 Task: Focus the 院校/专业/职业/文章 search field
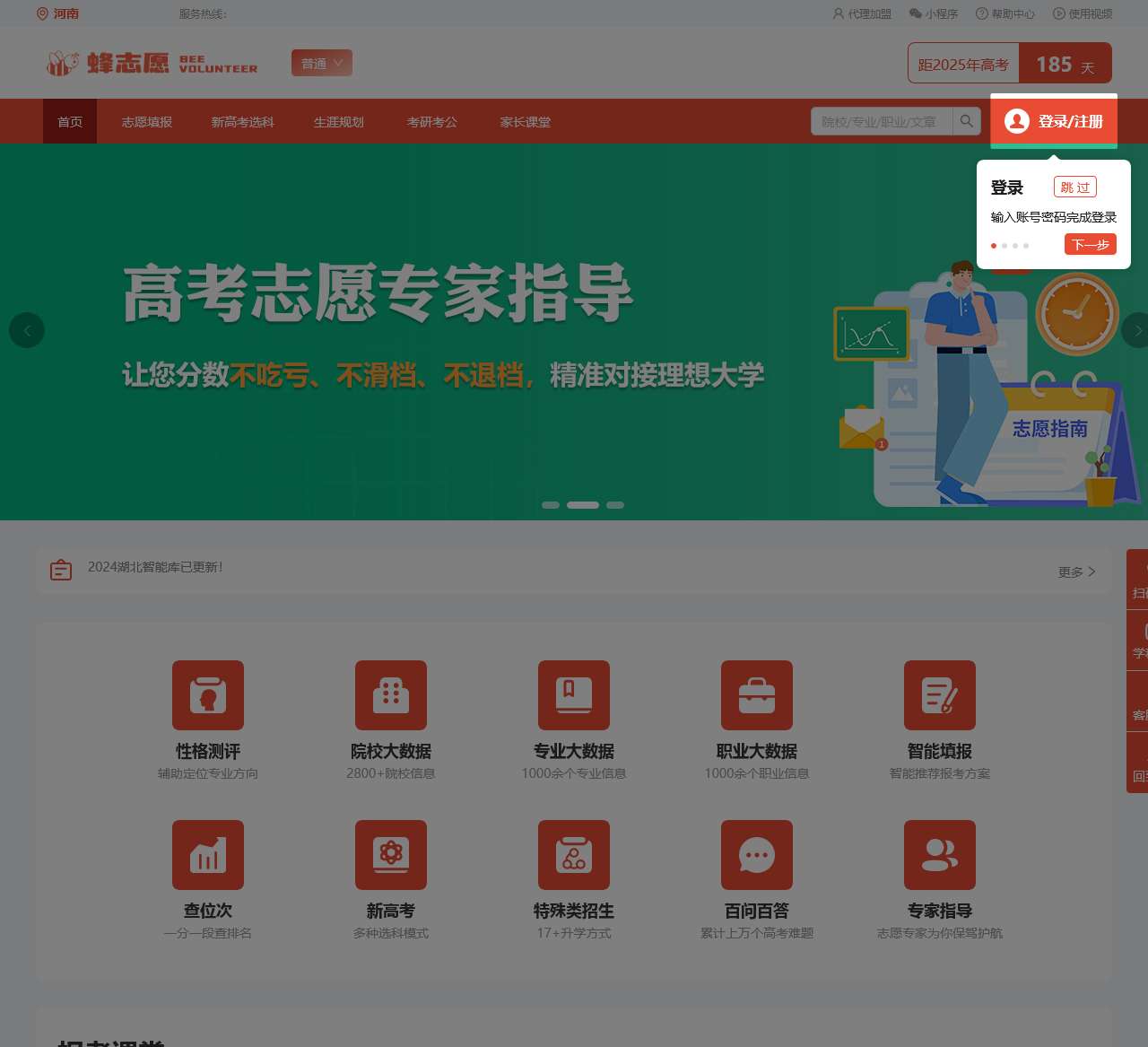click(882, 121)
